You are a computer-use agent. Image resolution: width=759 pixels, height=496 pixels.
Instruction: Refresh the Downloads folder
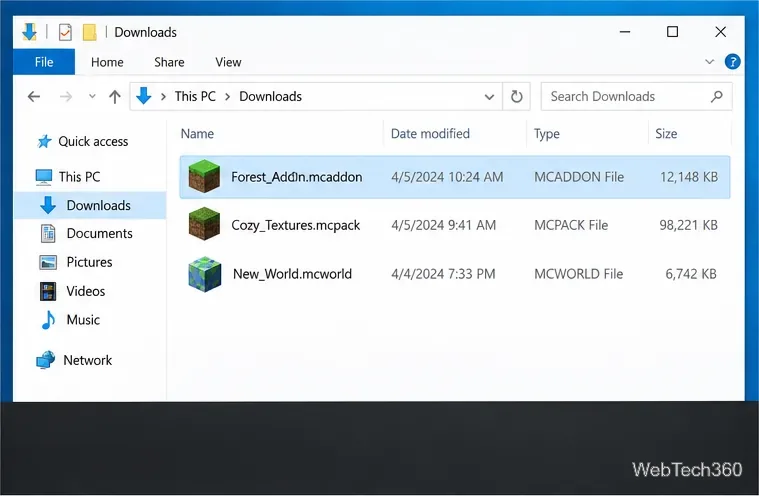pos(516,97)
